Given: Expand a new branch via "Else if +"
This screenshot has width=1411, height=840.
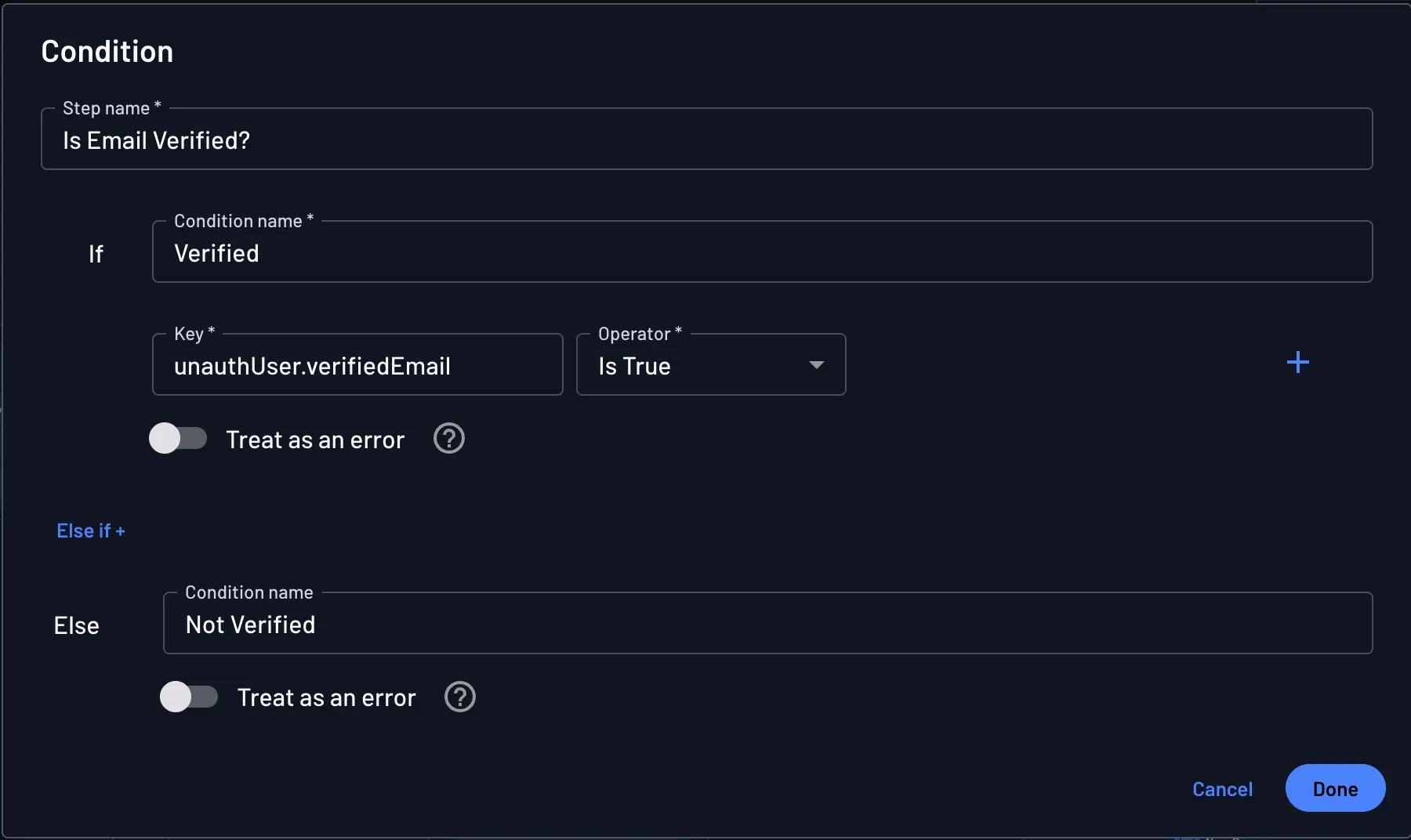Looking at the screenshot, I should click(x=91, y=530).
